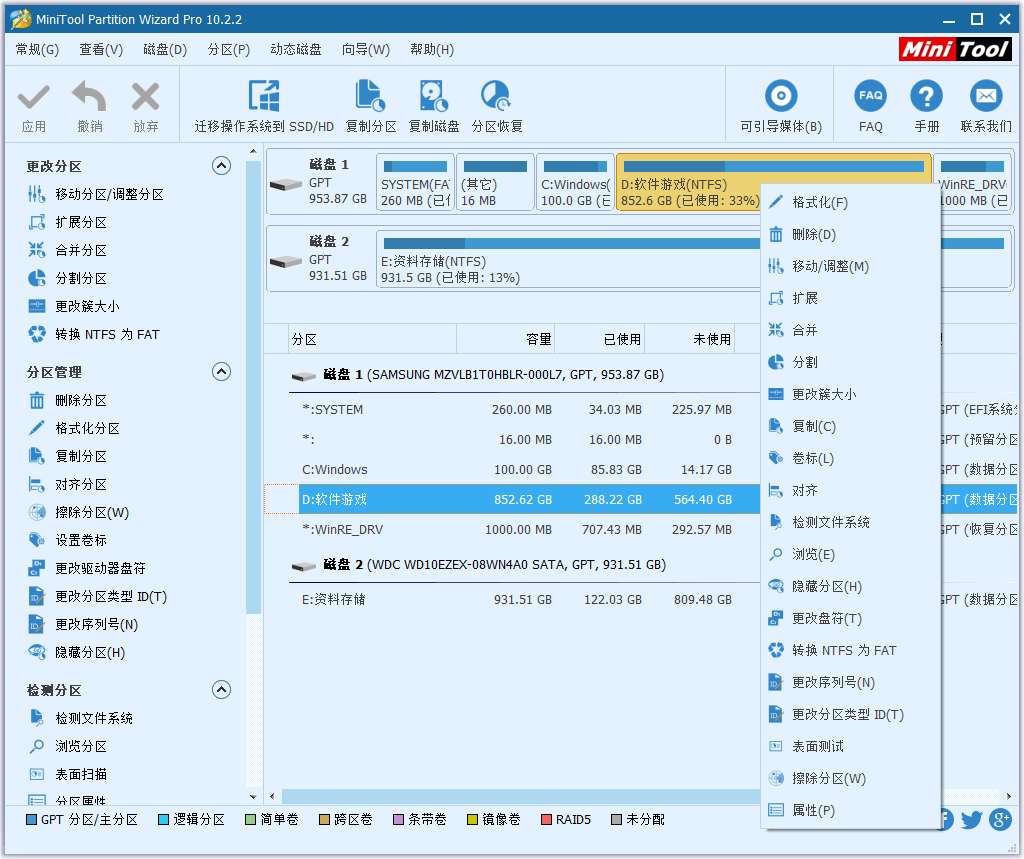This screenshot has height=859, width=1024.
Task: Open the FAQ icon
Action: 870,97
